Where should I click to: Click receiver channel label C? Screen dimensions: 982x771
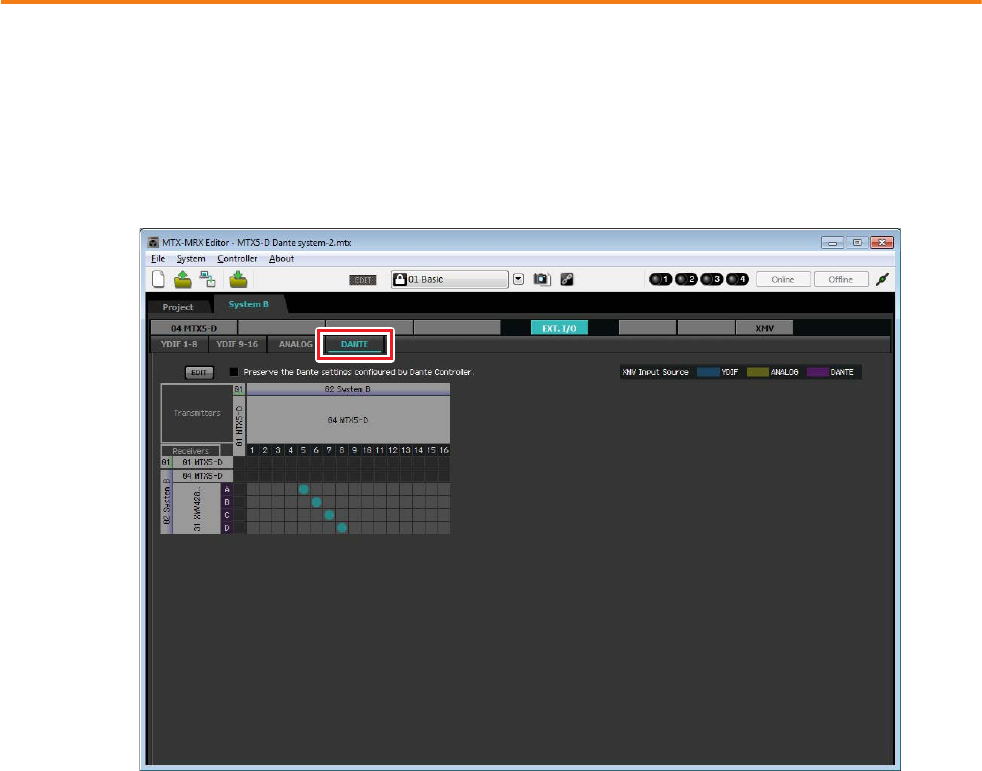[x=227, y=515]
